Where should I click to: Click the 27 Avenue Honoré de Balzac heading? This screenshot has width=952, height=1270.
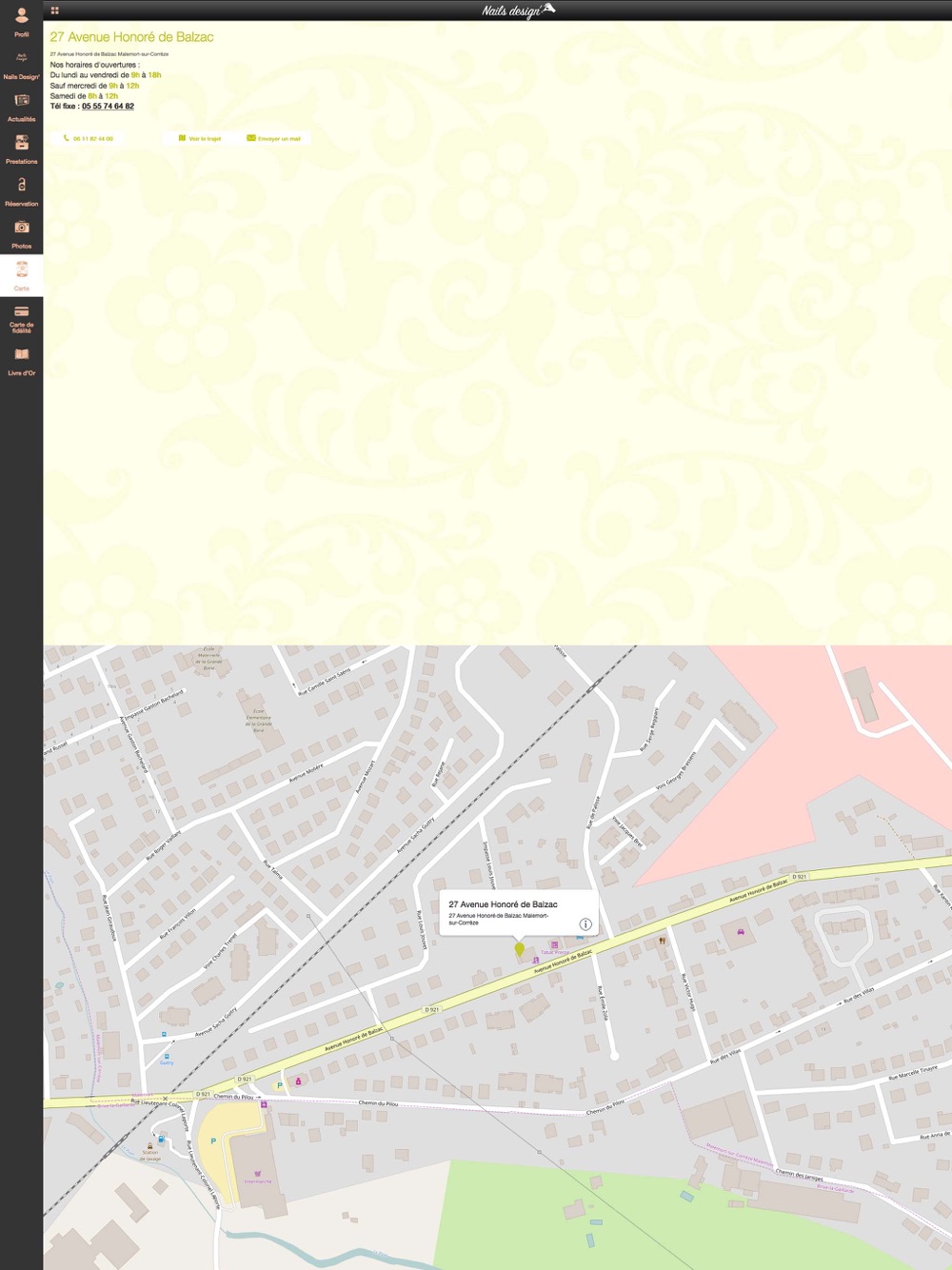[x=131, y=37]
